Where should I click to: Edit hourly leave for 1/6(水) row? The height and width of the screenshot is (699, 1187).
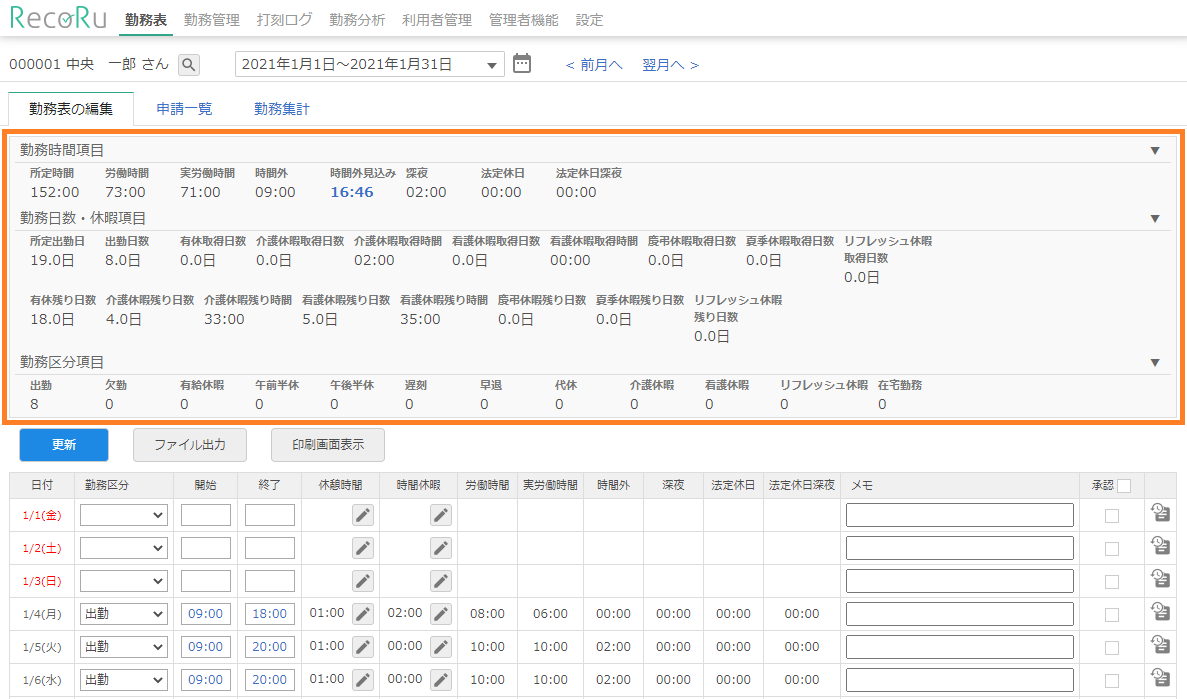tap(441, 680)
